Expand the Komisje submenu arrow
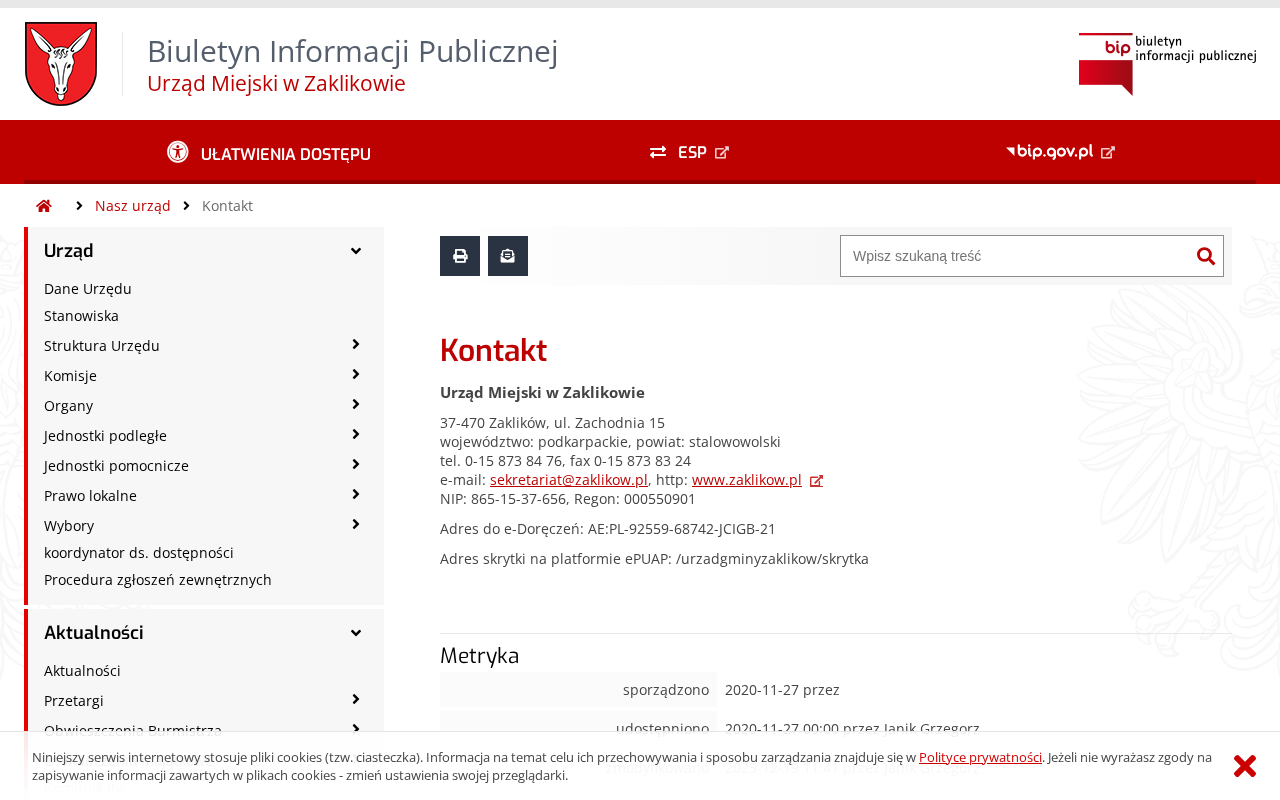This screenshot has height=800, width=1280. coord(356,374)
